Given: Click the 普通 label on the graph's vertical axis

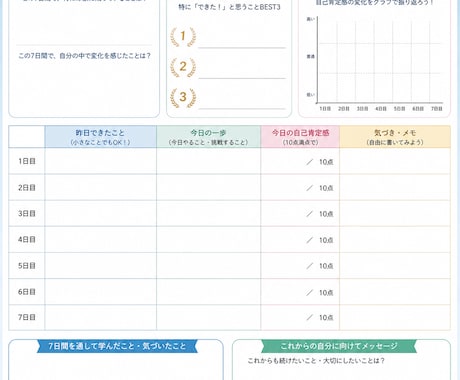Looking at the screenshot, I should pos(310,57).
